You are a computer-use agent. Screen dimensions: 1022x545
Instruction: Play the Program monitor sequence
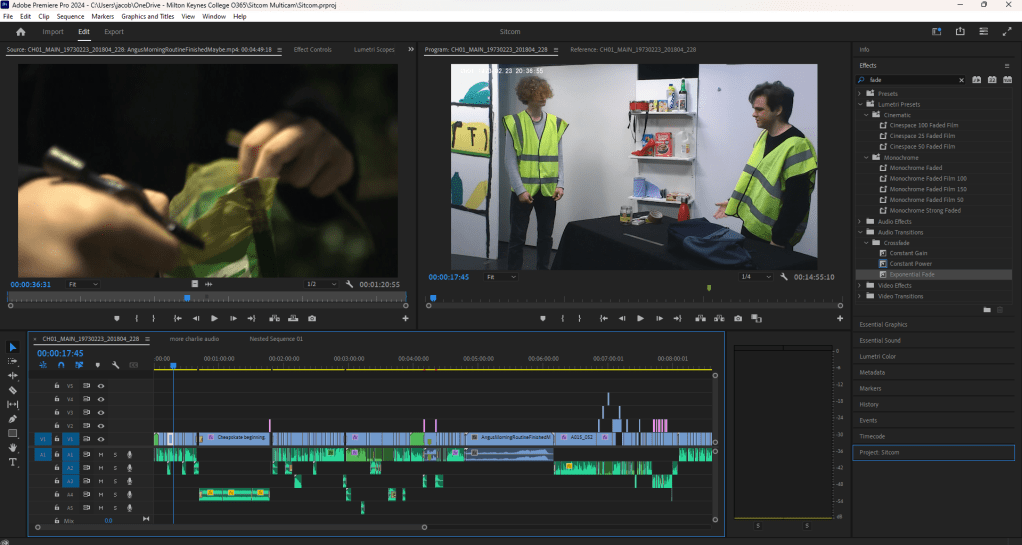pyautogui.click(x=640, y=318)
